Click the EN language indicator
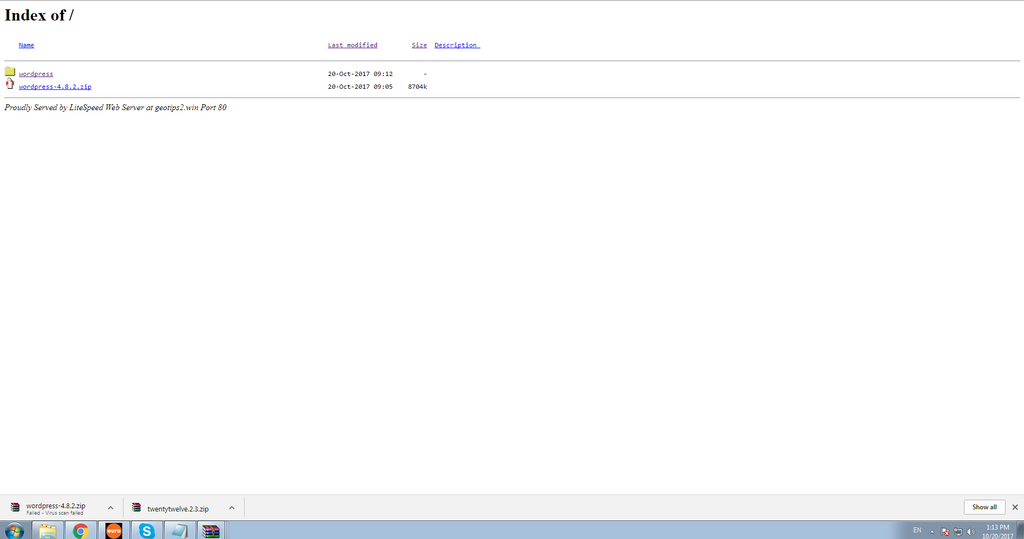The image size is (1024, 539). click(x=917, y=531)
